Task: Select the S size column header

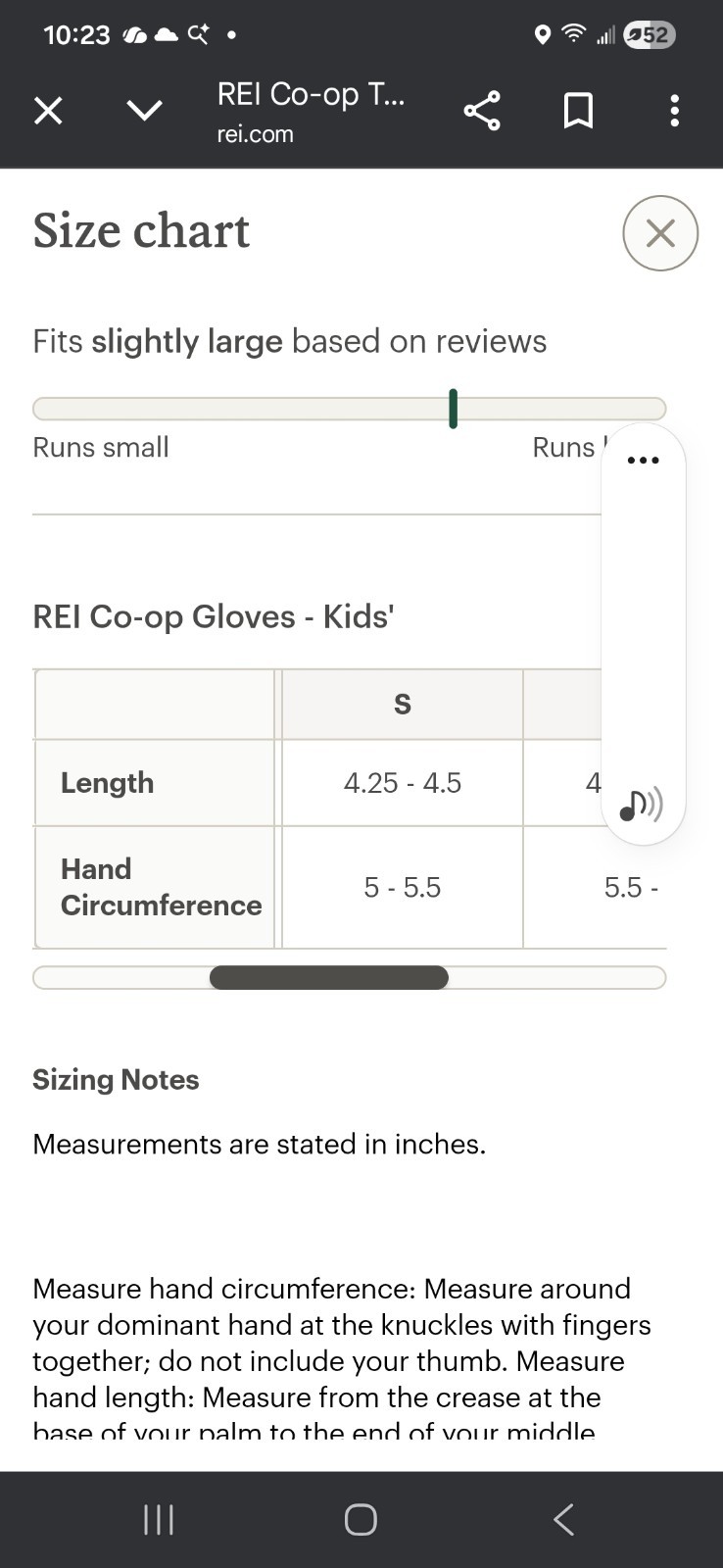Action: coord(402,704)
